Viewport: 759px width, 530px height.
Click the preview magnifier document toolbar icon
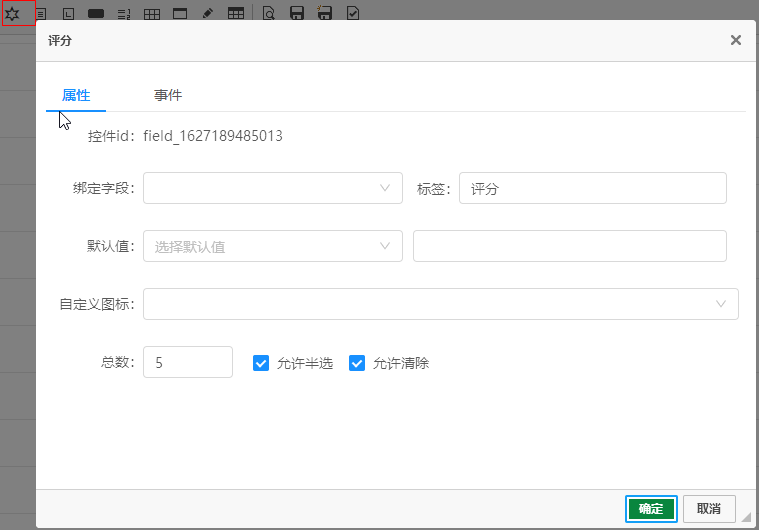pyautogui.click(x=269, y=13)
